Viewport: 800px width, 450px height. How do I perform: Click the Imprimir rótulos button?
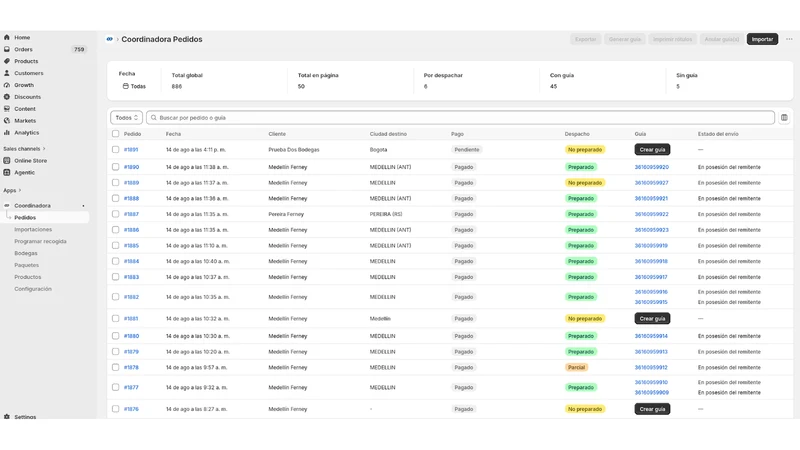(672, 39)
